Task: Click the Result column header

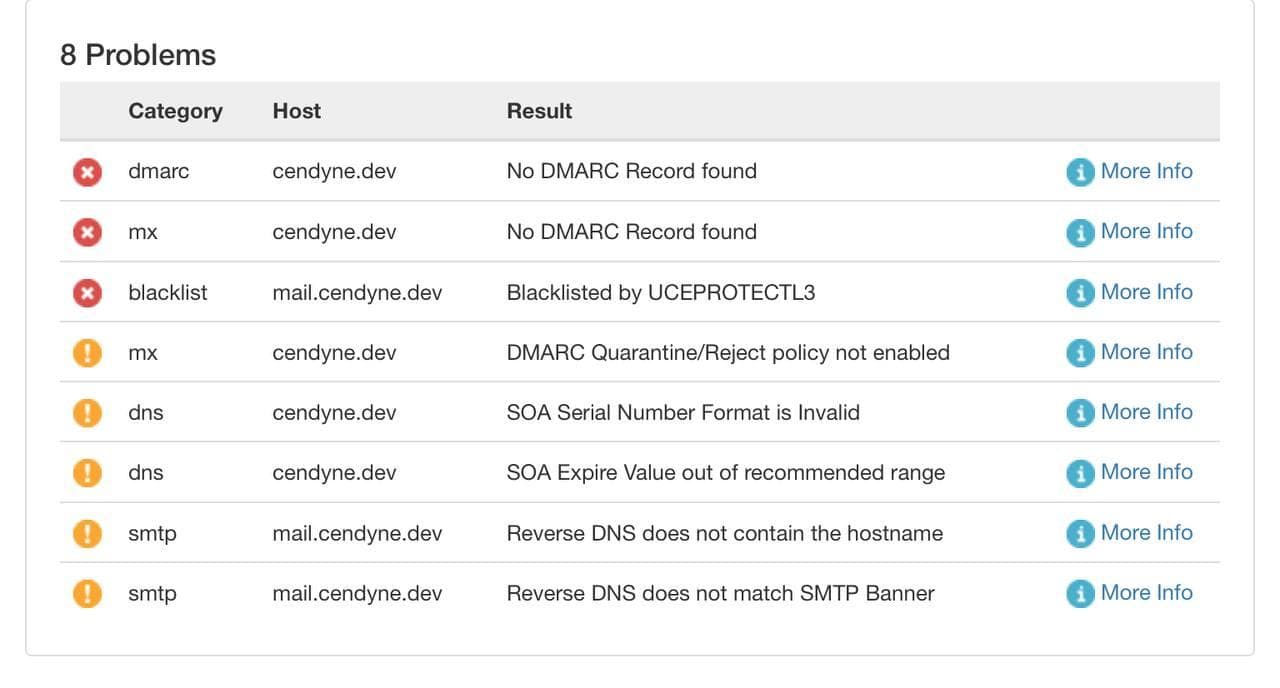Action: point(539,111)
